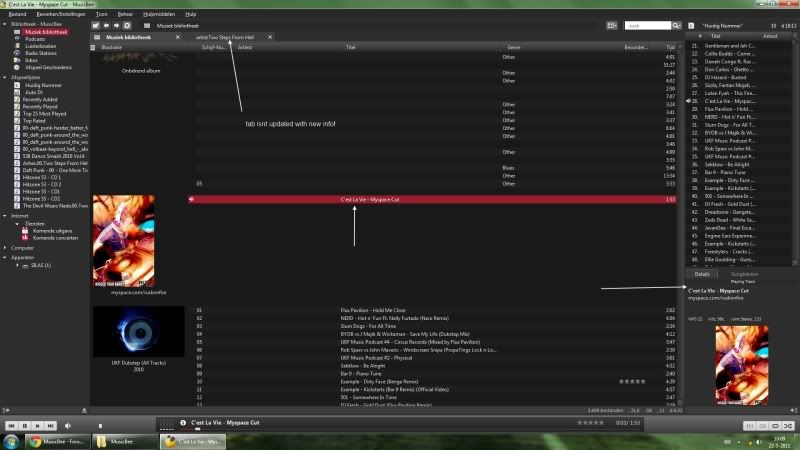The image size is (800, 450).
Task: Select track Example - Dirty Face (Benga Remix)
Action: [379, 382]
